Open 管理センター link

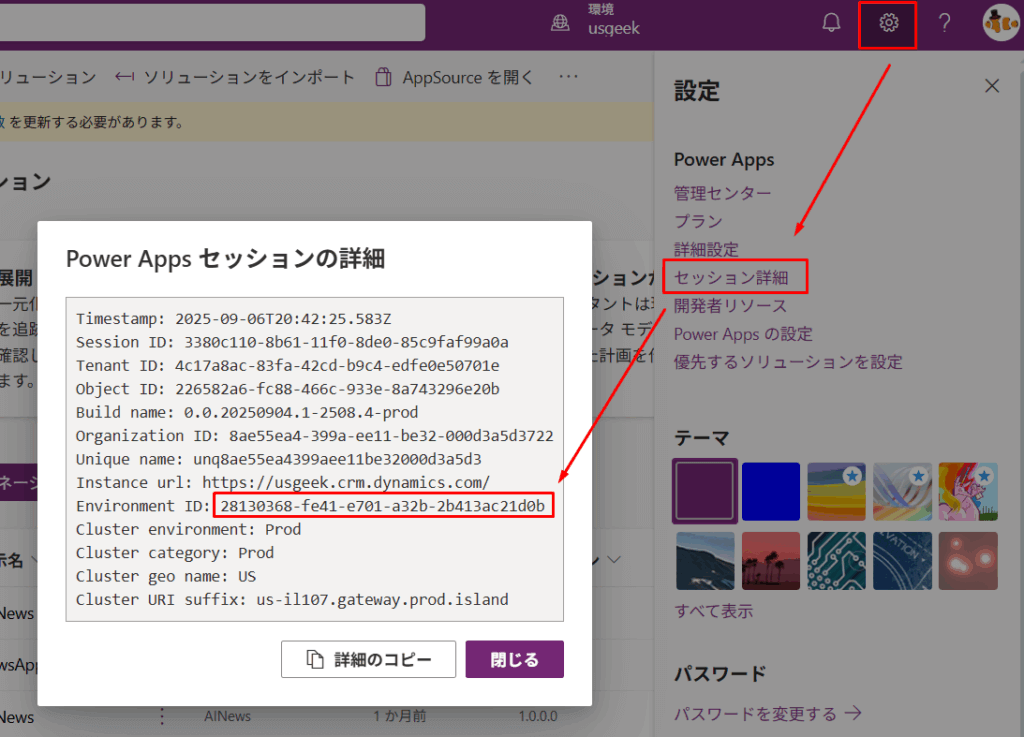click(x=722, y=193)
